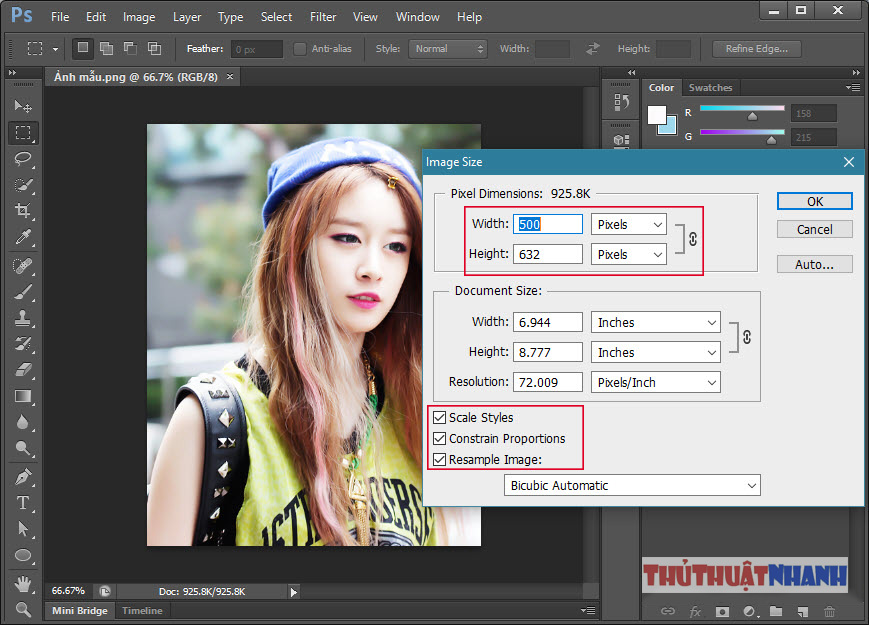Select the Blur tool
The width and height of the screenshot is (869, 625).
click(23, 422)
